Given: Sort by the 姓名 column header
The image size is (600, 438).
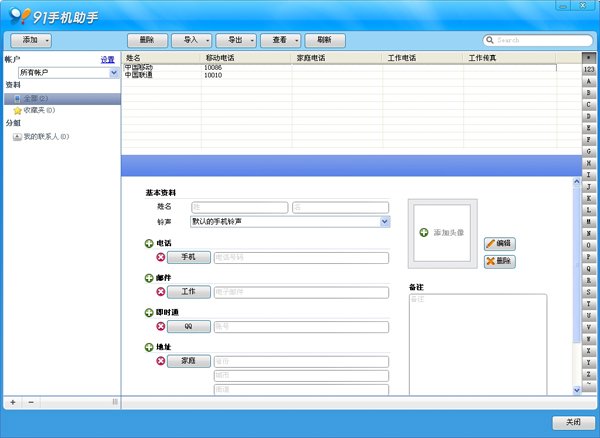Looking at the screenshot, I should click(161, 58).
